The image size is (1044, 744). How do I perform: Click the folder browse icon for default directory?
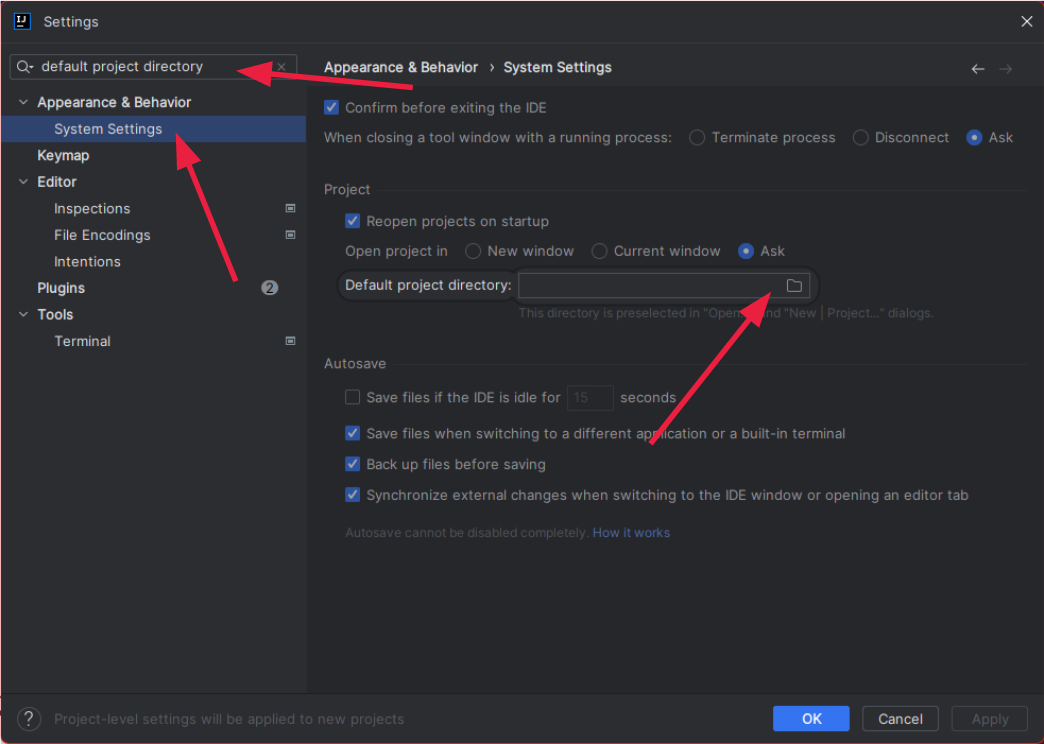794,286
